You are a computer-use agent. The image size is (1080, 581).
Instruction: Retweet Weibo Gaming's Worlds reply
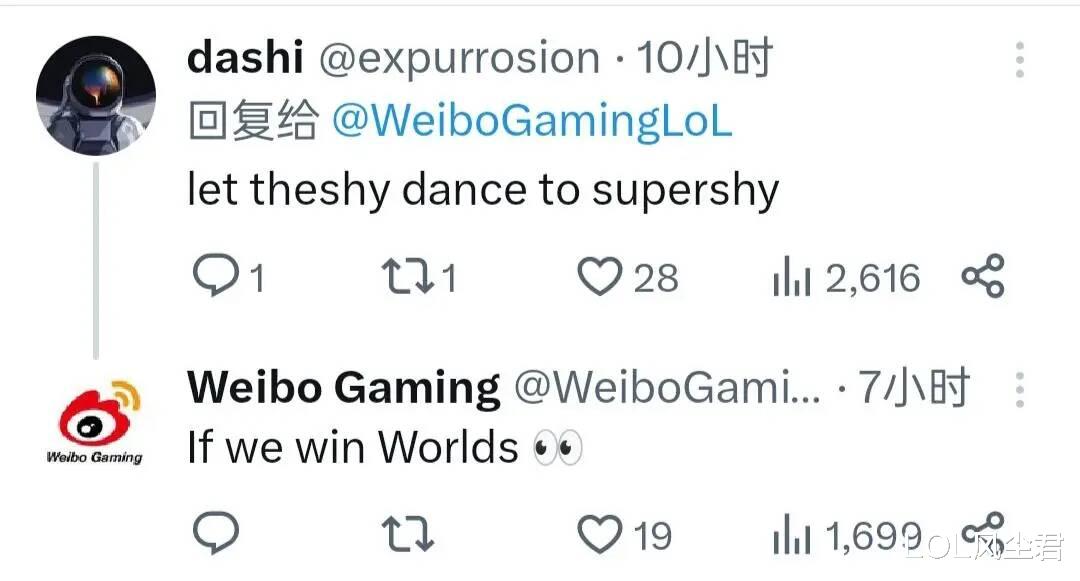pyautogui.click(x=408, y=534)
